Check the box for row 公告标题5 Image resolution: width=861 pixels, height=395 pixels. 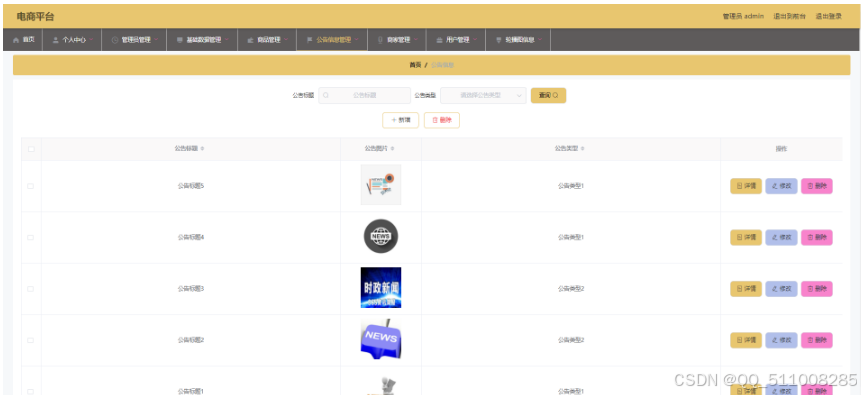30,186
